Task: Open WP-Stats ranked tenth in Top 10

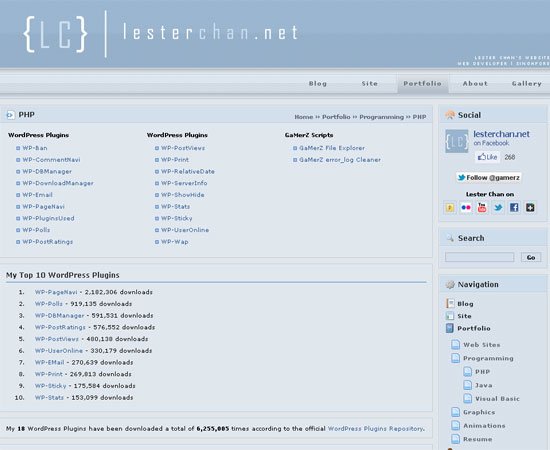Action: point(49,397)
